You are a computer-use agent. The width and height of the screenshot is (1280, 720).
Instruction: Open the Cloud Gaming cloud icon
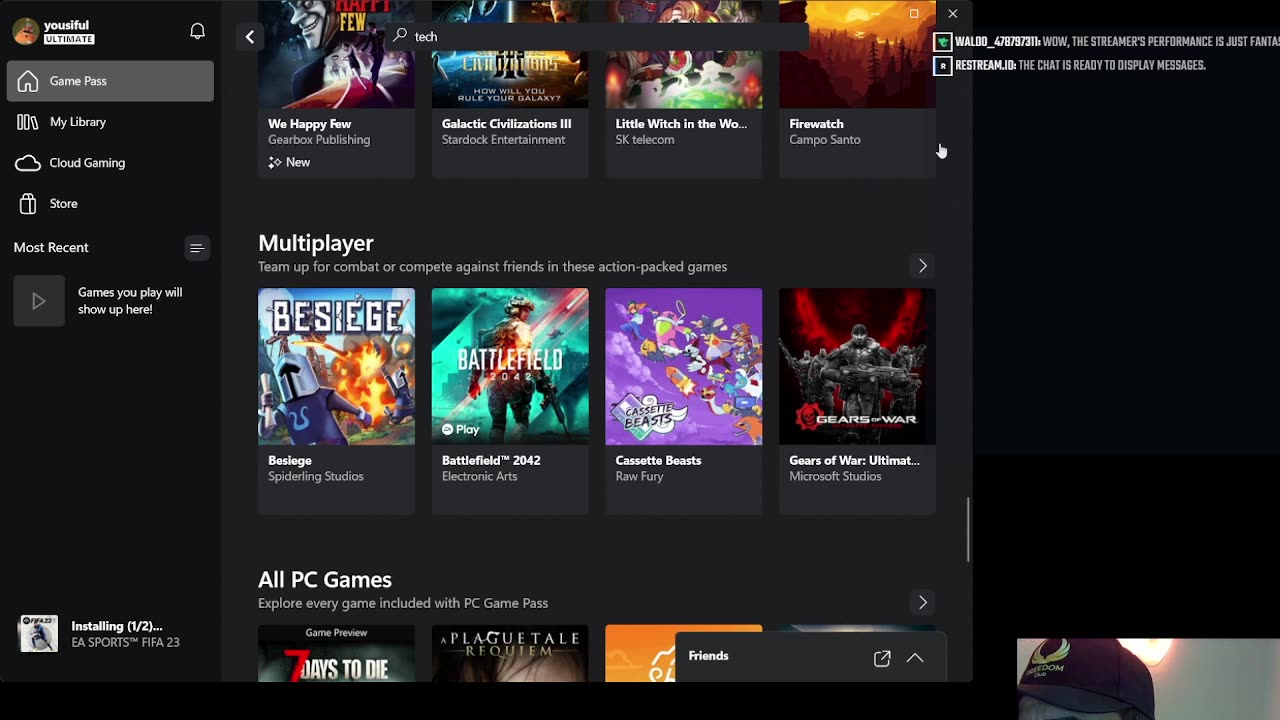click(x=28, y=163)
